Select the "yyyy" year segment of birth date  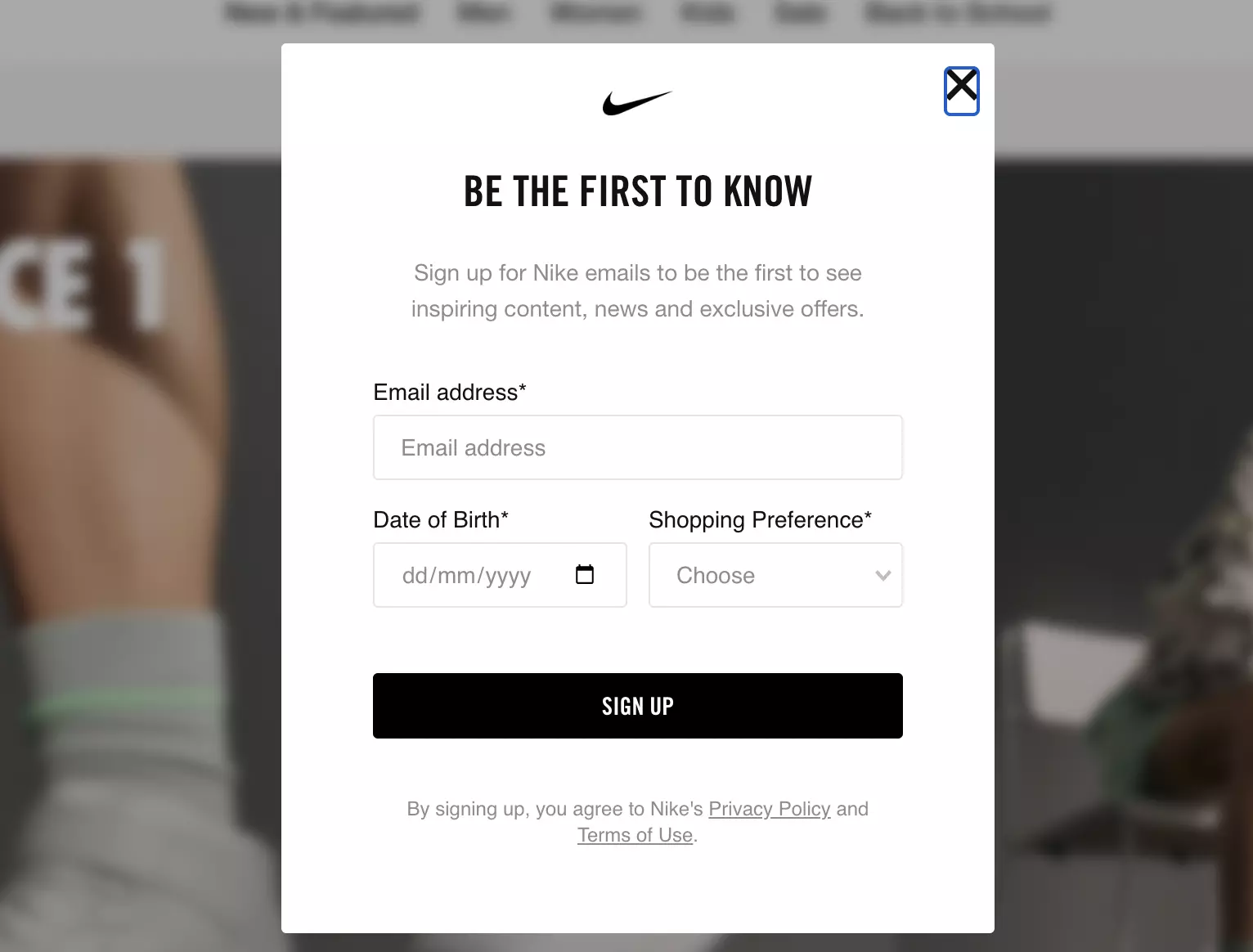point(508,576)
